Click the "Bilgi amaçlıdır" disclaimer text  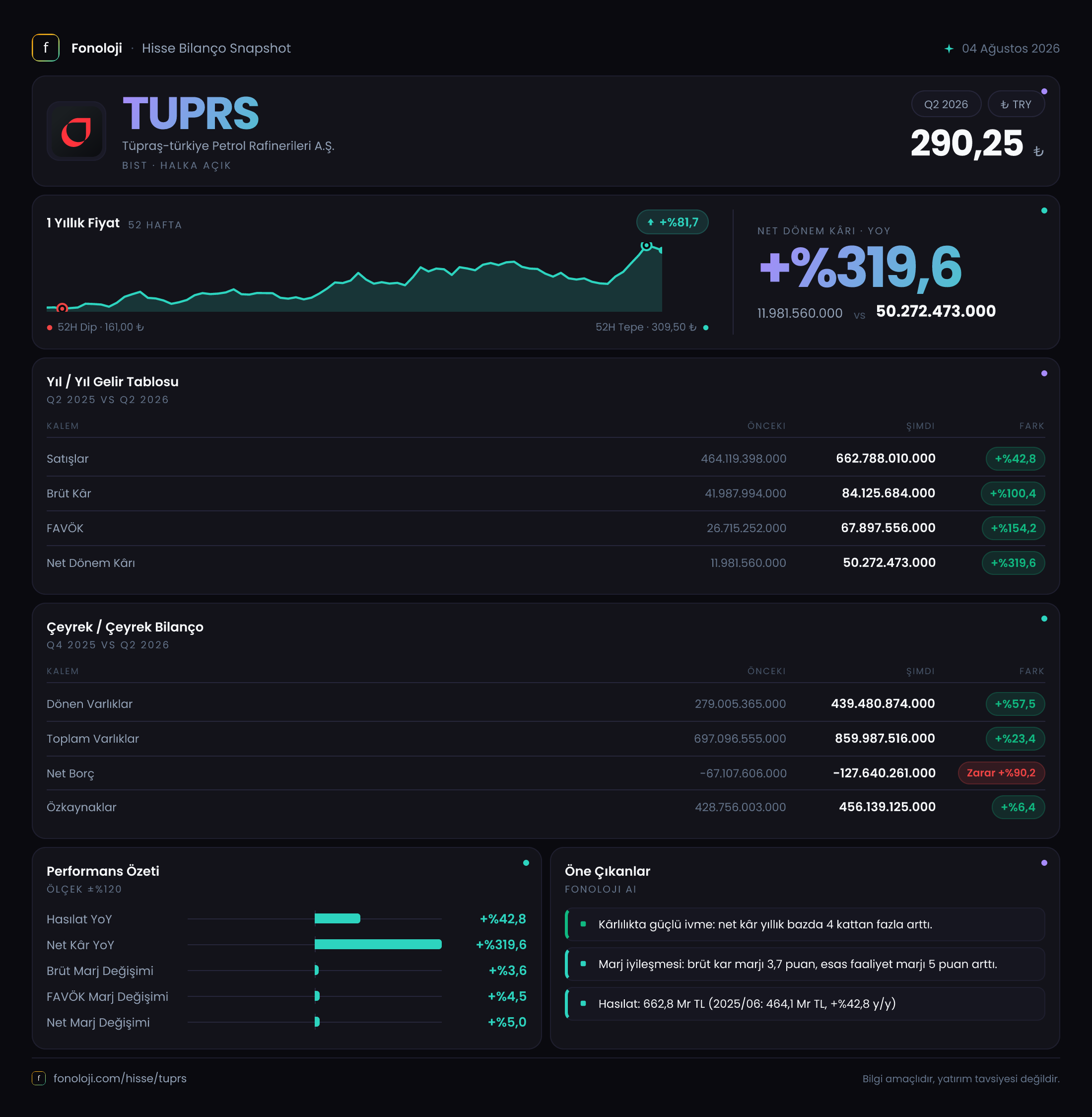(961, 1079)
